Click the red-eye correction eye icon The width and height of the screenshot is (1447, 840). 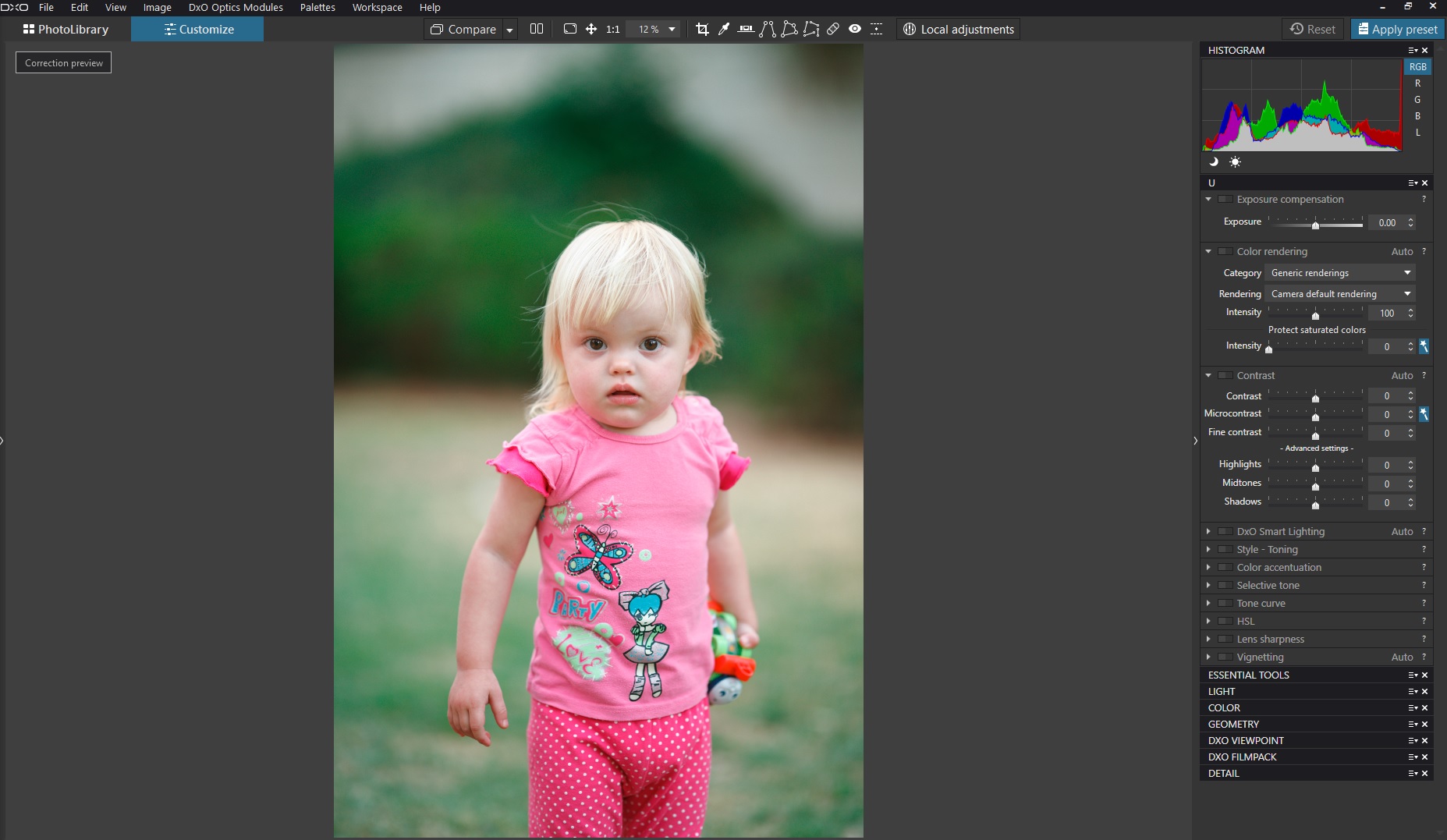[855, 29]
